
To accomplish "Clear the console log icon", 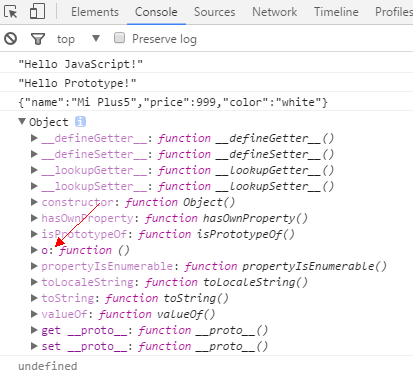I will point(11,39).
